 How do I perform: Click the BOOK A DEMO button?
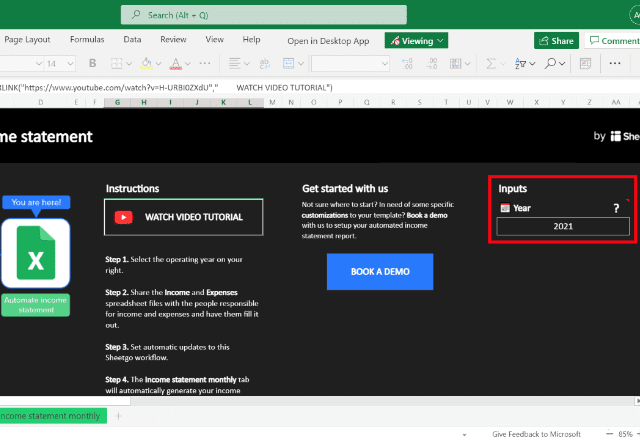click(x=380, y=271)
